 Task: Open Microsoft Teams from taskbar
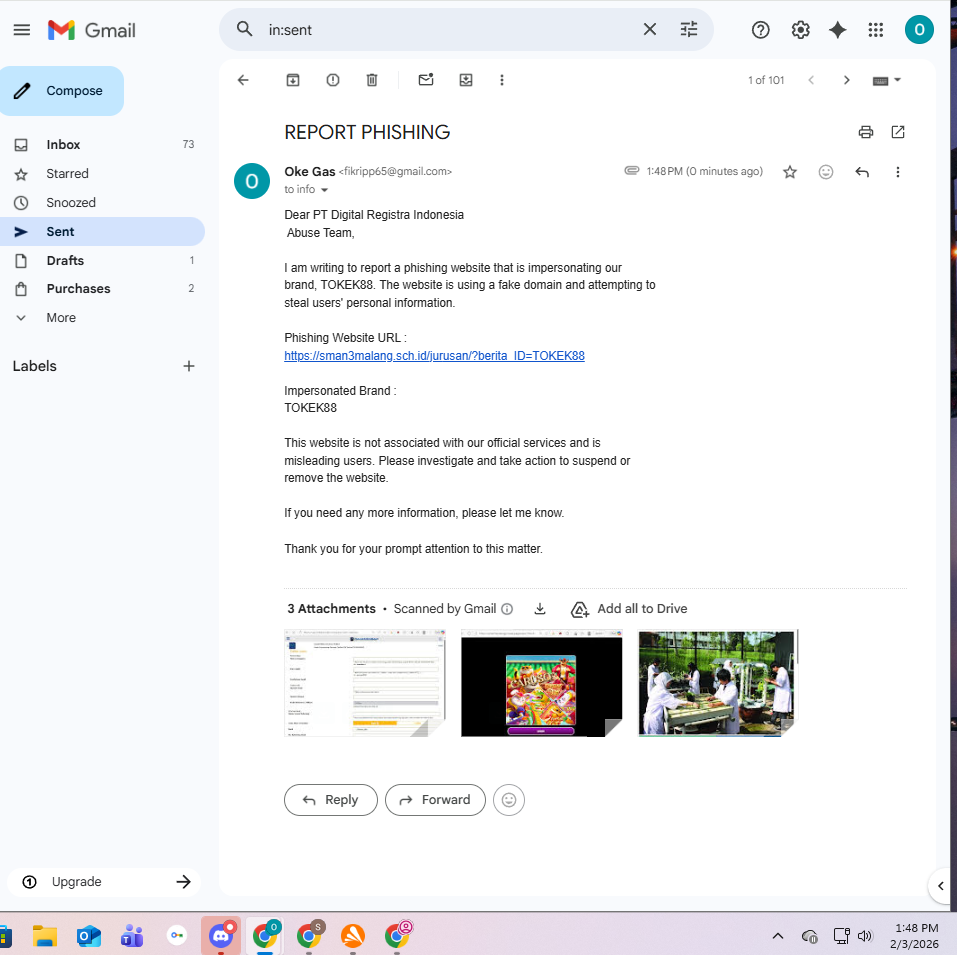[x=132, y=935]
